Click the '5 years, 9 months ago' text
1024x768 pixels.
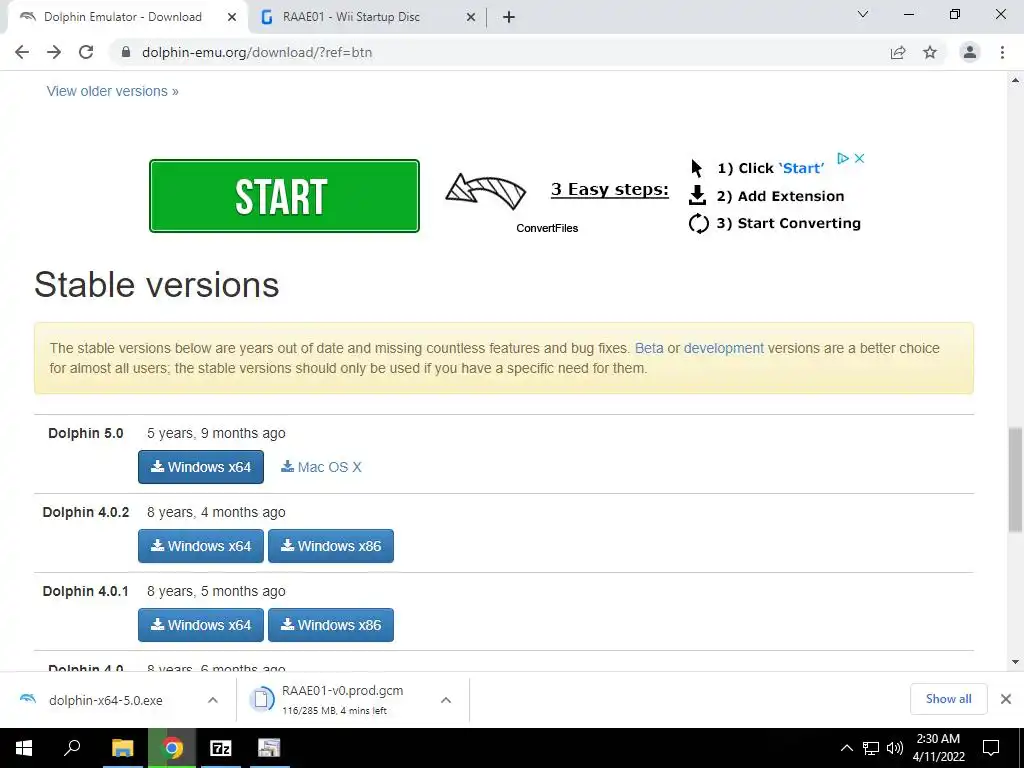pos(216,433)
